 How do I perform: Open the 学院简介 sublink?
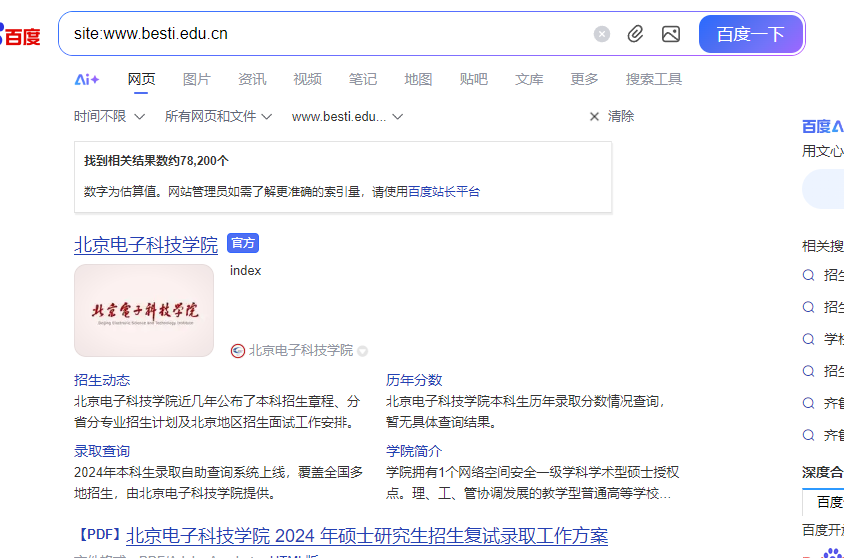414,451
